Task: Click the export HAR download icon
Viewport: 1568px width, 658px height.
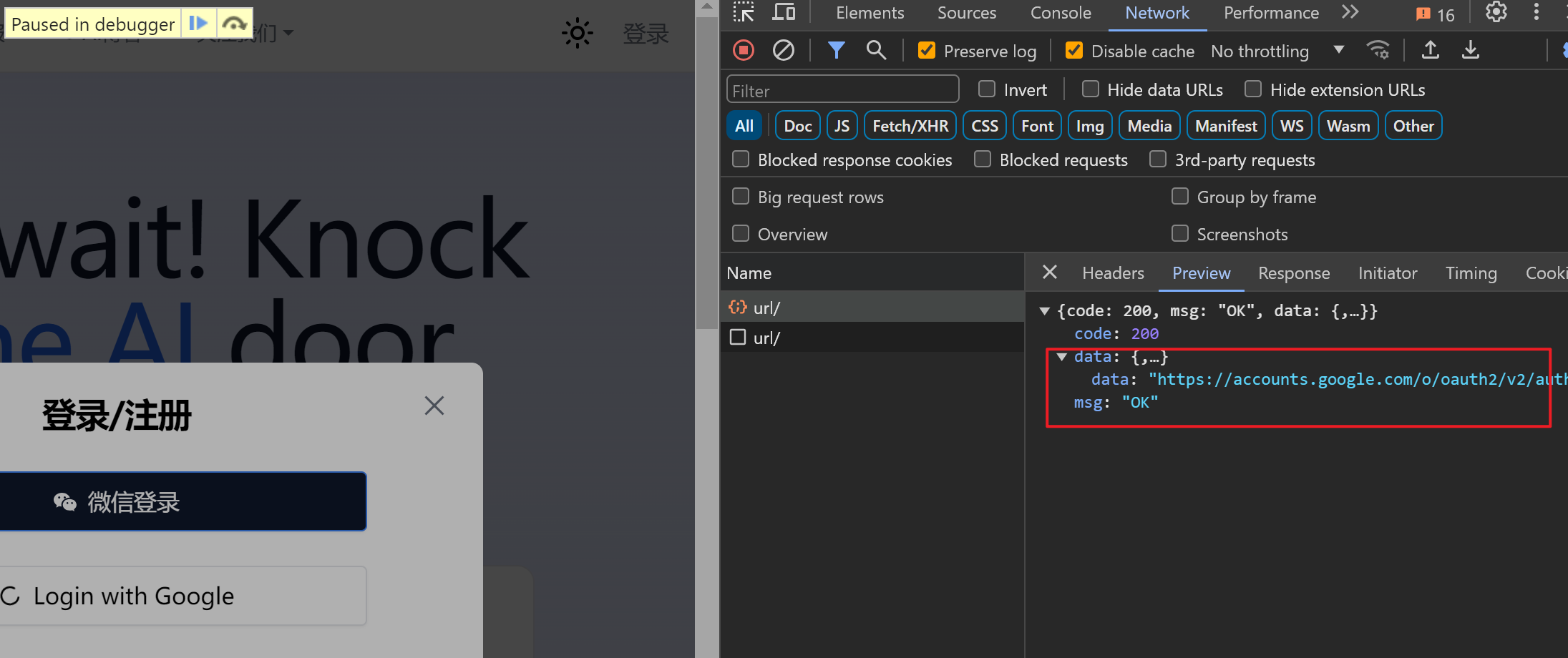Action: pos(1471,51)
